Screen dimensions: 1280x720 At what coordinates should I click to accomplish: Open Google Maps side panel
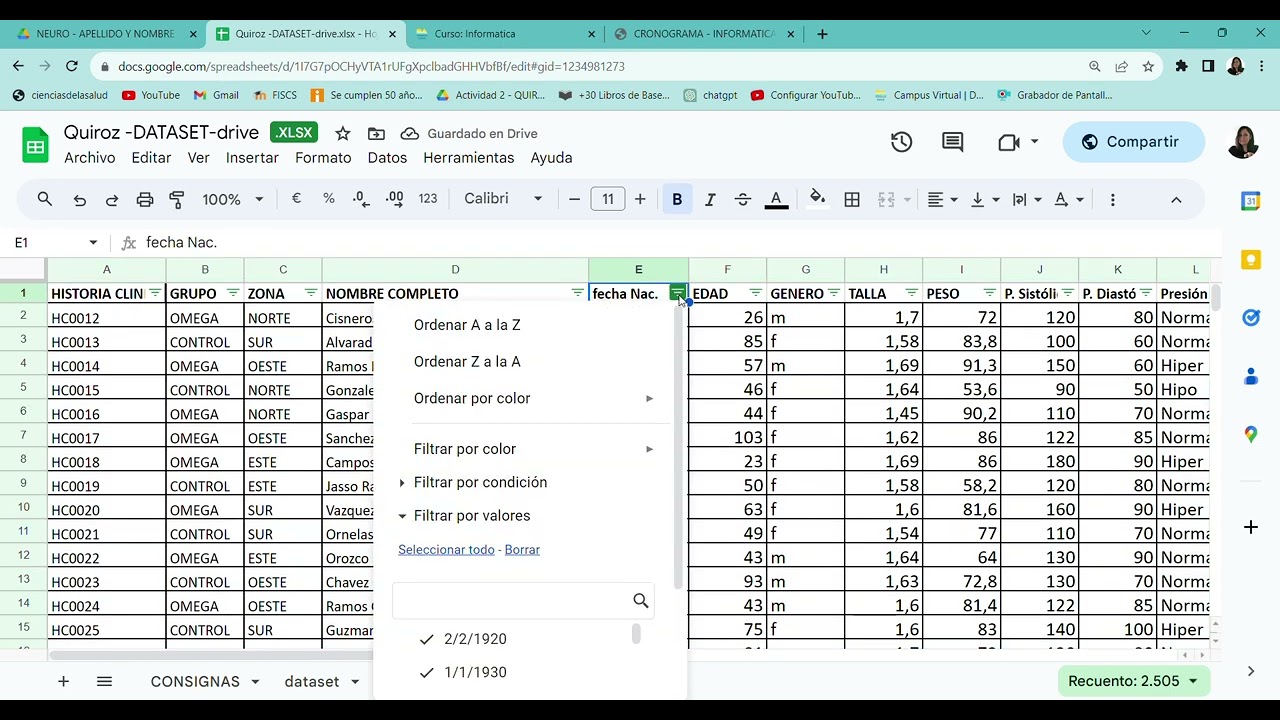[1250, 434]
